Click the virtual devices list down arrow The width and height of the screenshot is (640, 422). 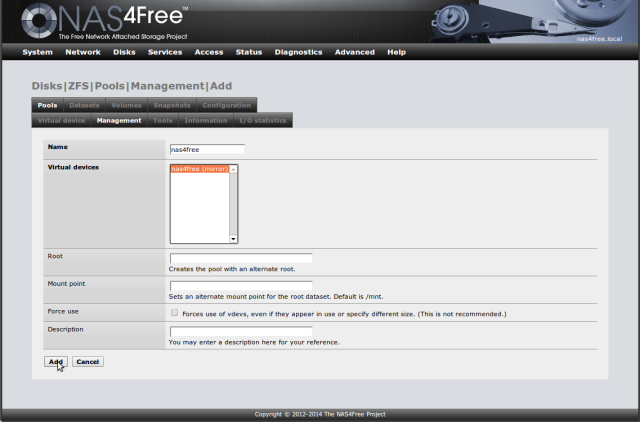coord(233,239)
